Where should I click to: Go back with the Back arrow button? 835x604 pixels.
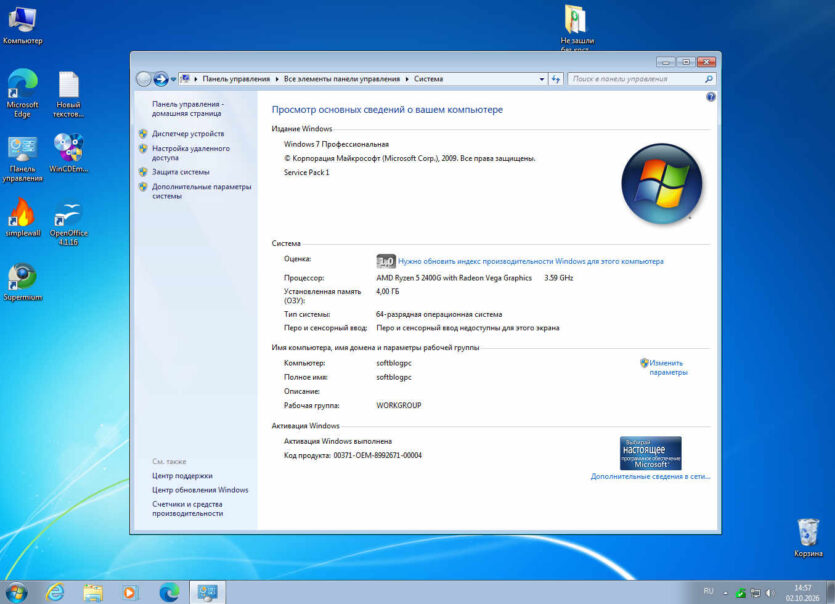coord(143,79)
